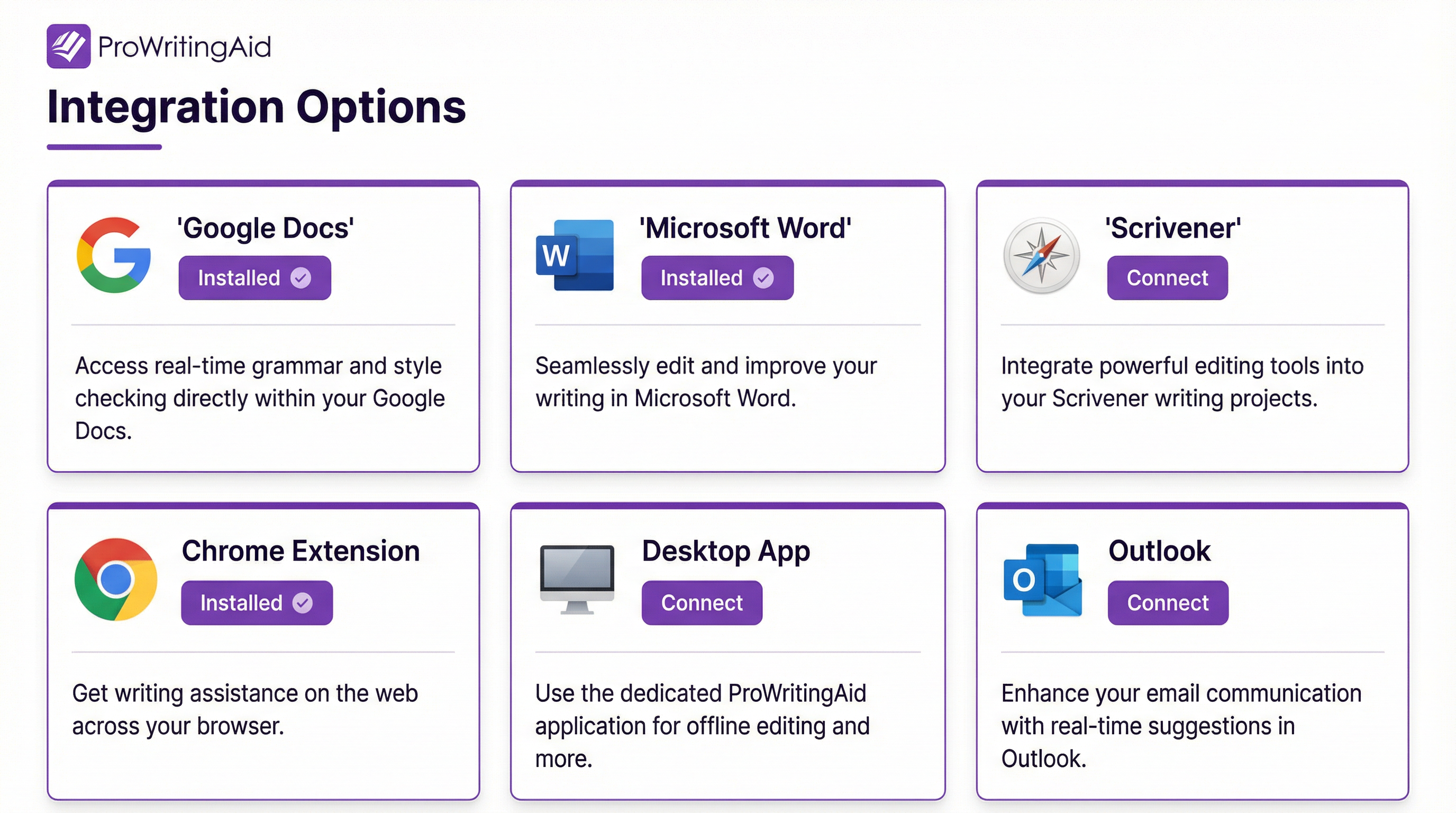Click the Installed button under Google Docs
The image size is (1456, 813).
[254, 277]
